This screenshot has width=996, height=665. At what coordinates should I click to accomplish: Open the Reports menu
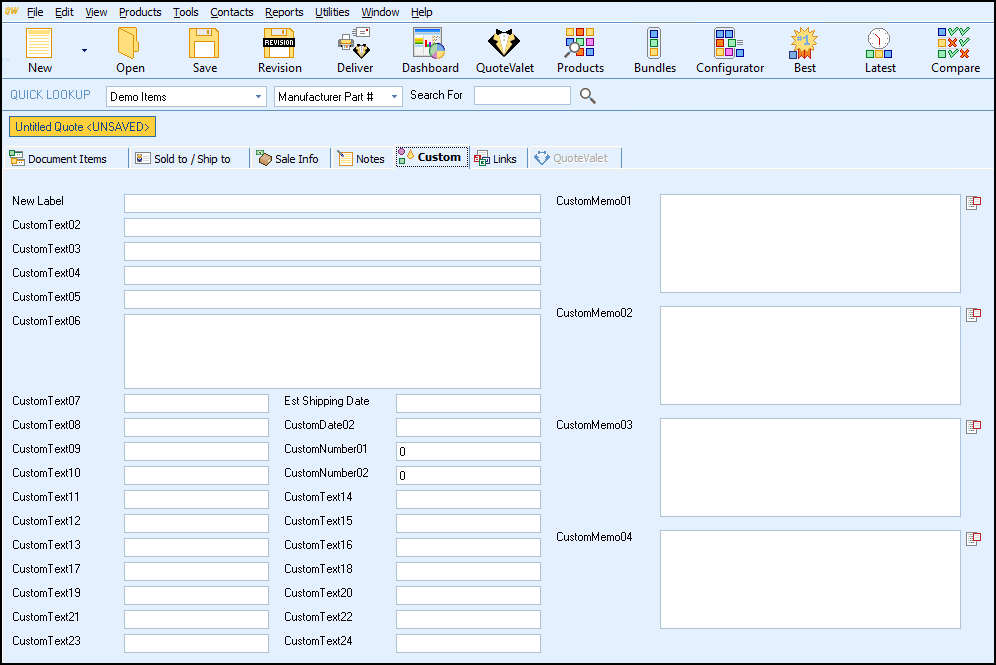pos(284,12)
